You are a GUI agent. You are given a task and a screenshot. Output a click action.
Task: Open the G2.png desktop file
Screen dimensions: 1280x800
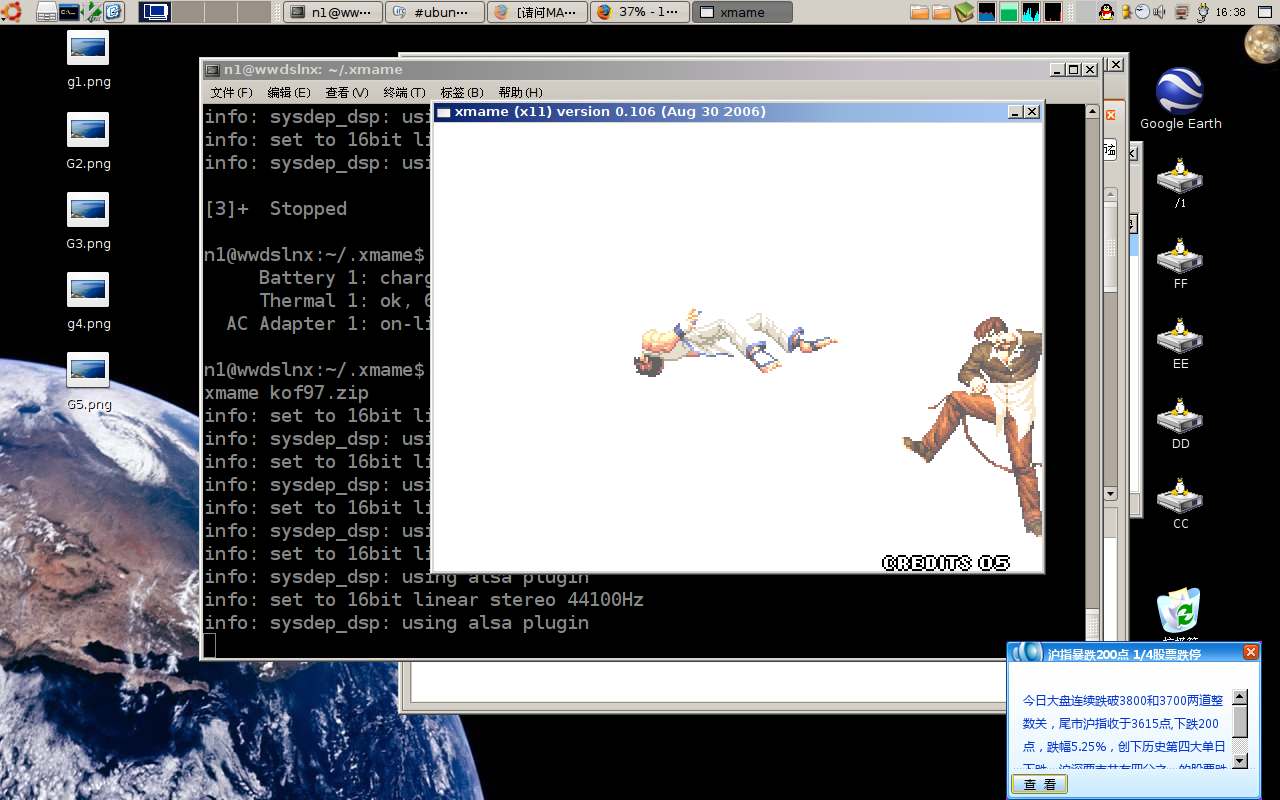[x=88, y=129]
